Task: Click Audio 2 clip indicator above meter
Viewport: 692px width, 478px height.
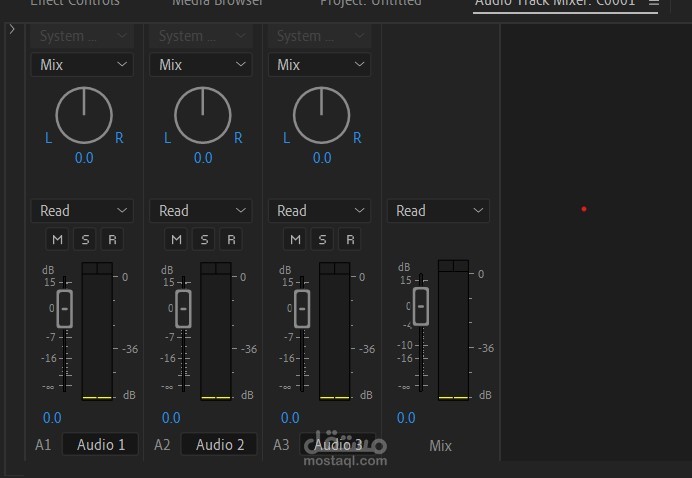Action: click(x=216, y=268)
